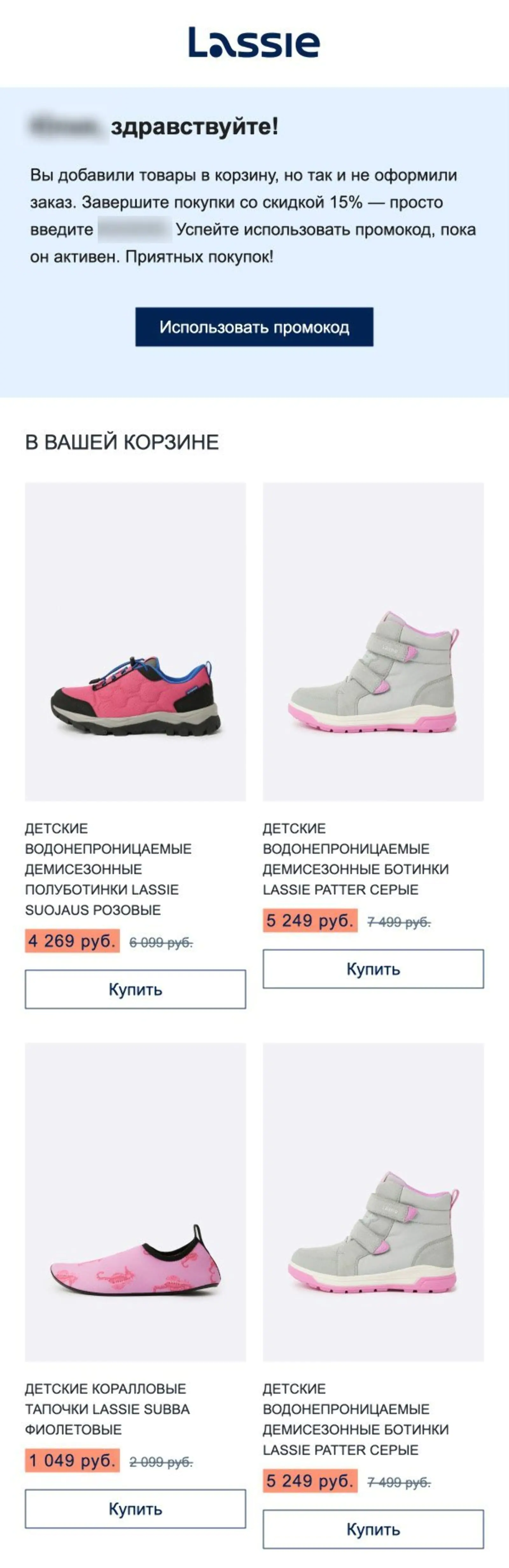This screenshot has height=1568, width=509.
Task: Click «Купить» under the second Patter boots
Action: click(373, 1529)
